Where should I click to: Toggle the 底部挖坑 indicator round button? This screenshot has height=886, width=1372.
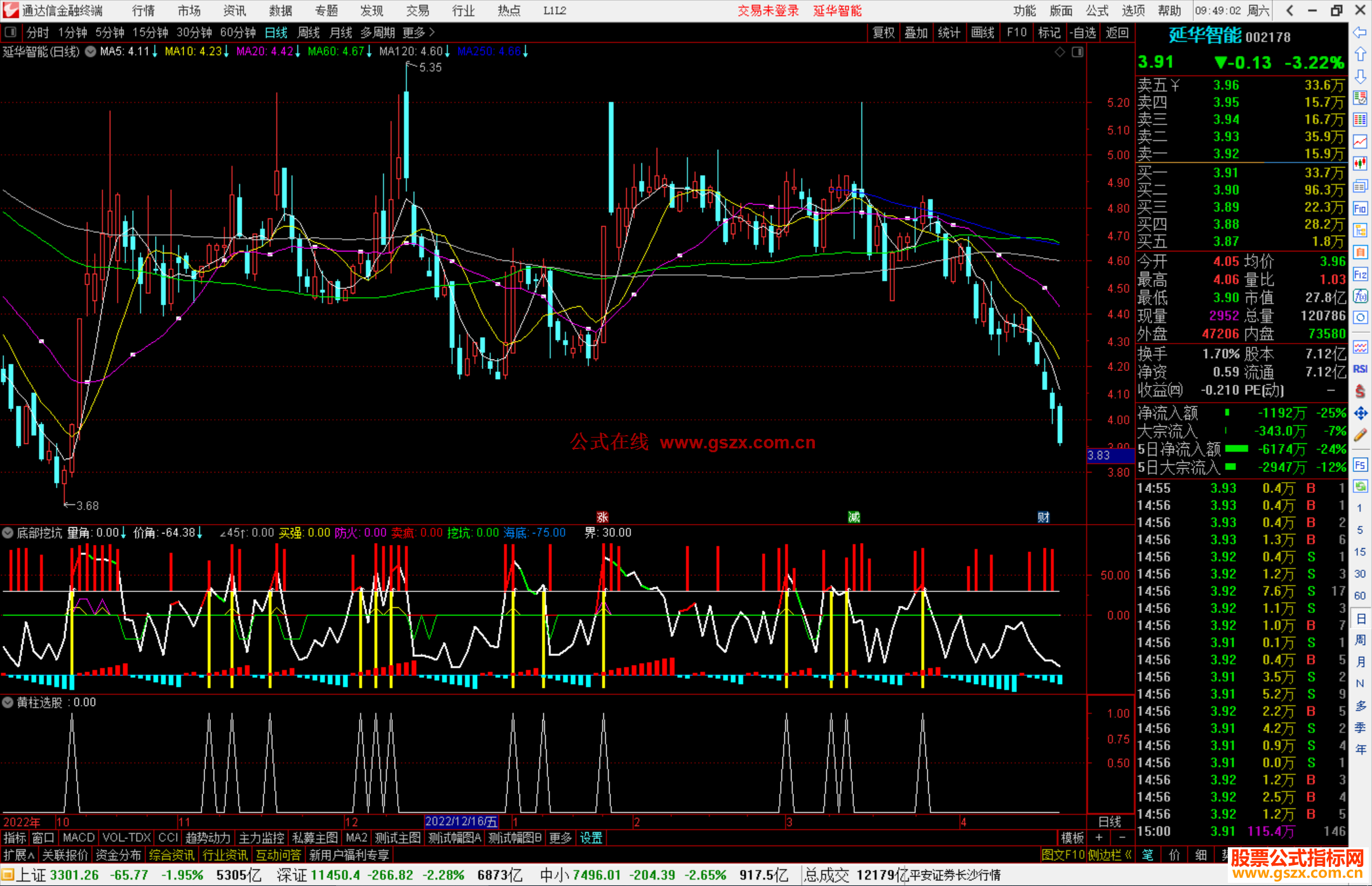(8, 533)
